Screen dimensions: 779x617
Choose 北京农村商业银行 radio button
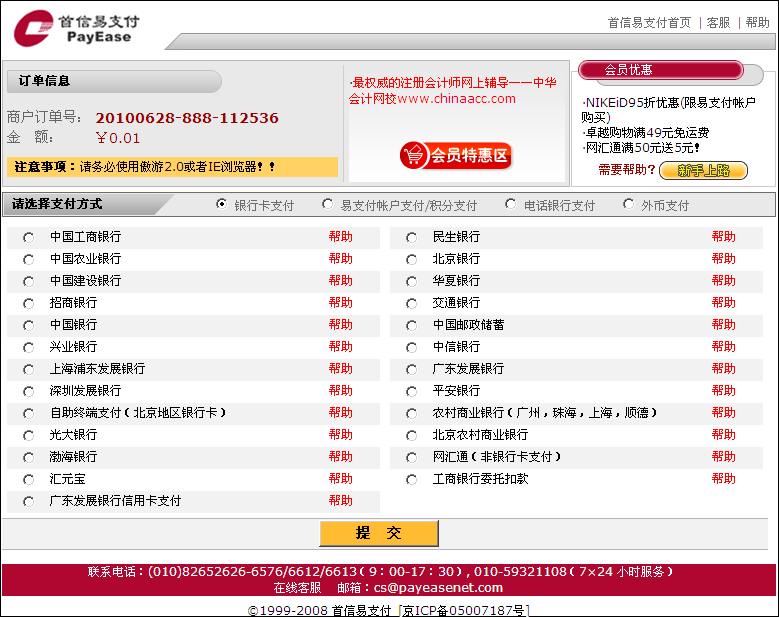pyautogui.click(x=411, y=436)
